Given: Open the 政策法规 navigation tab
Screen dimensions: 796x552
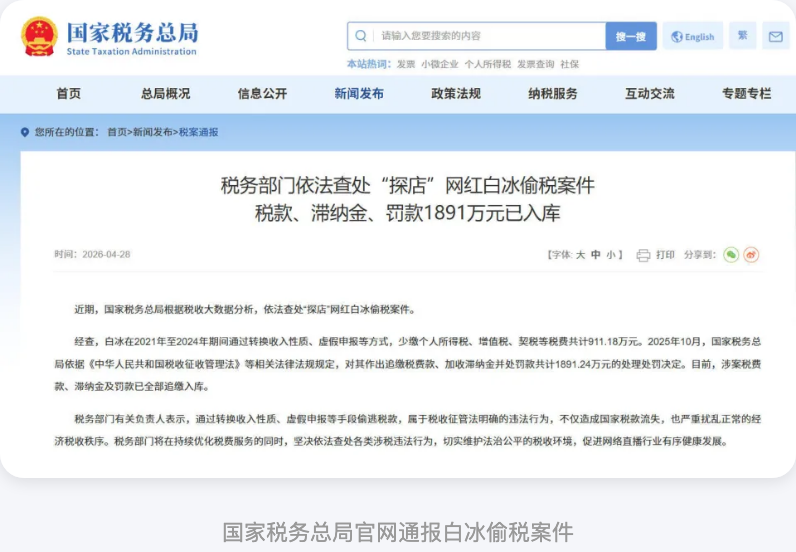Looking at the screenshot, I should (x=456, y=93).
